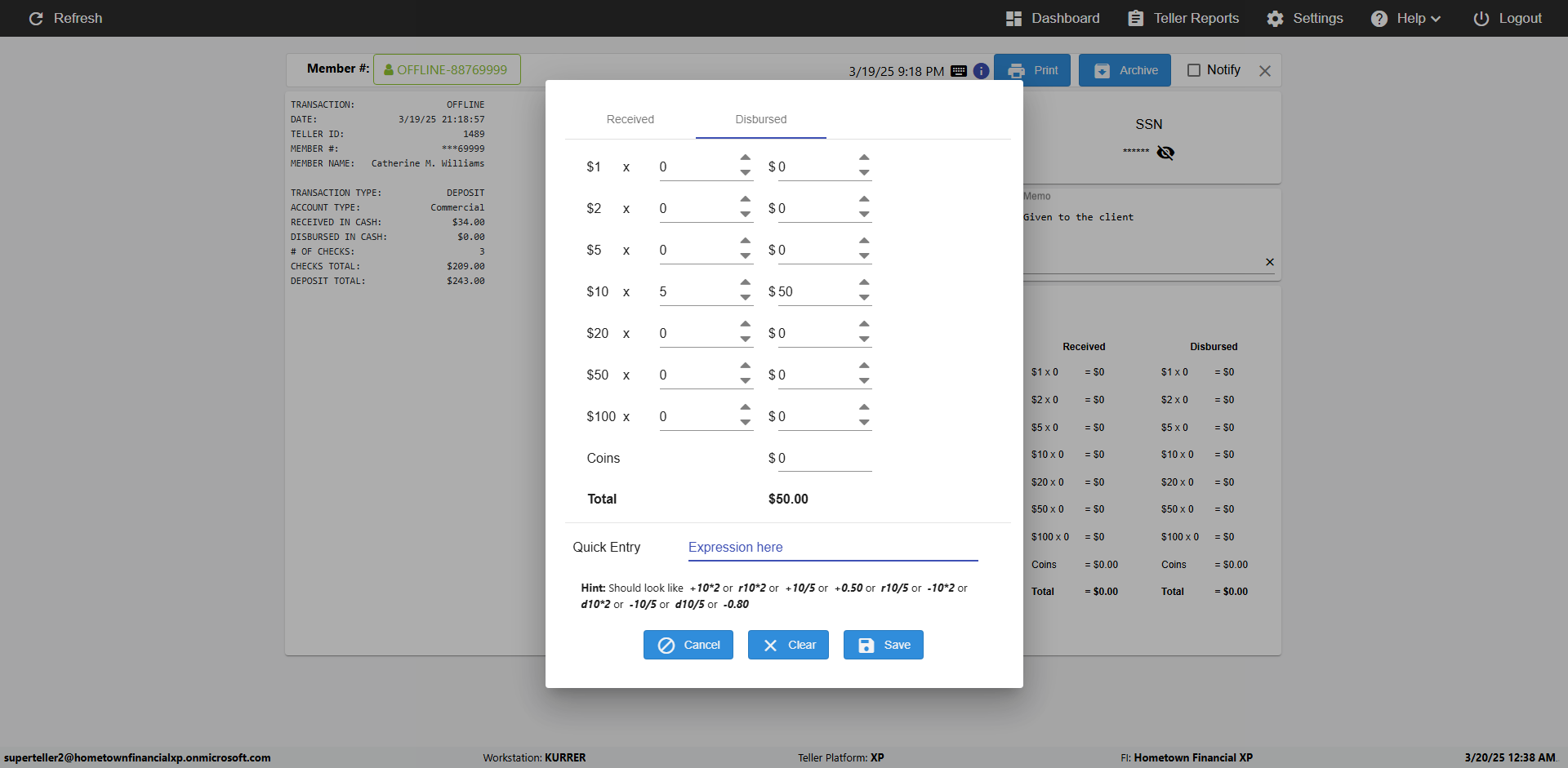Screen dimensions: 1568x768
Task: Increase the $100 bill count
Action: coord(746,407)
